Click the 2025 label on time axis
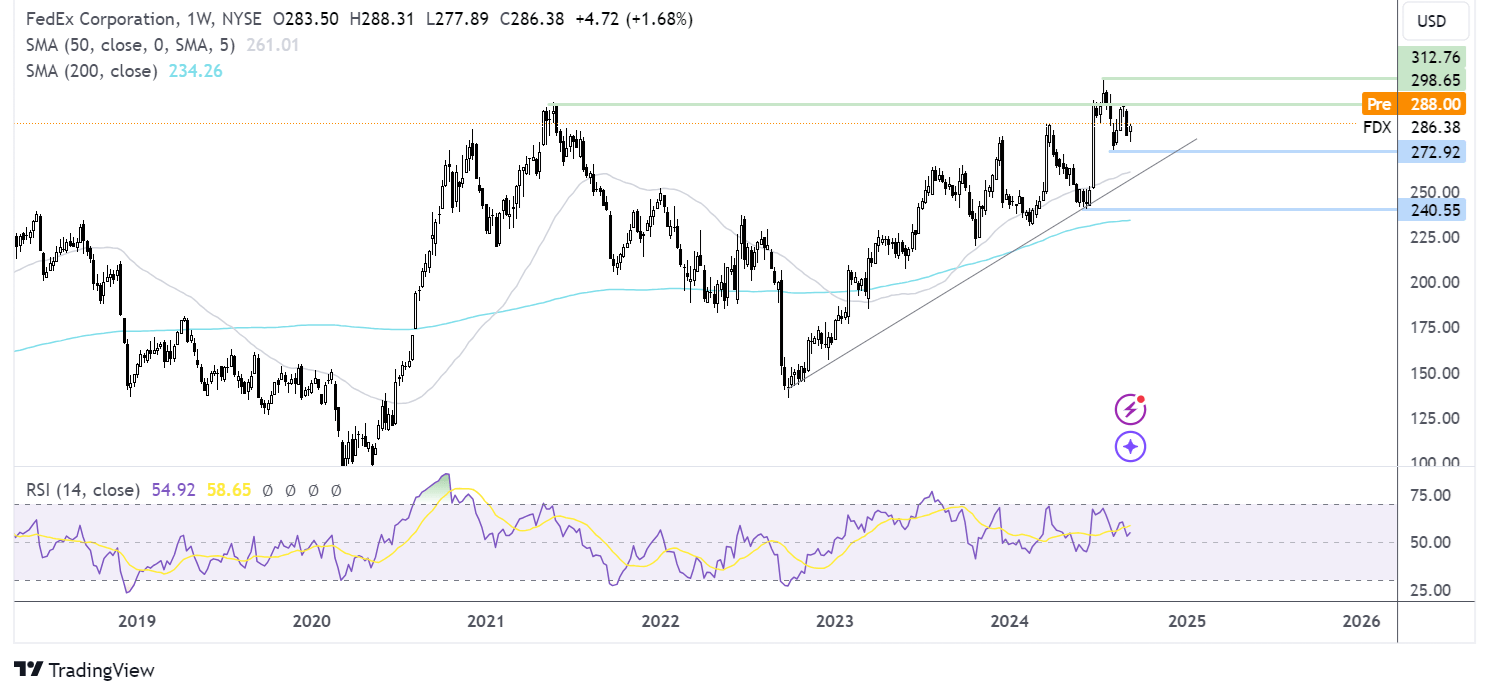The width and height of the screenshot is (1490, 696). tap(1186, 621)
